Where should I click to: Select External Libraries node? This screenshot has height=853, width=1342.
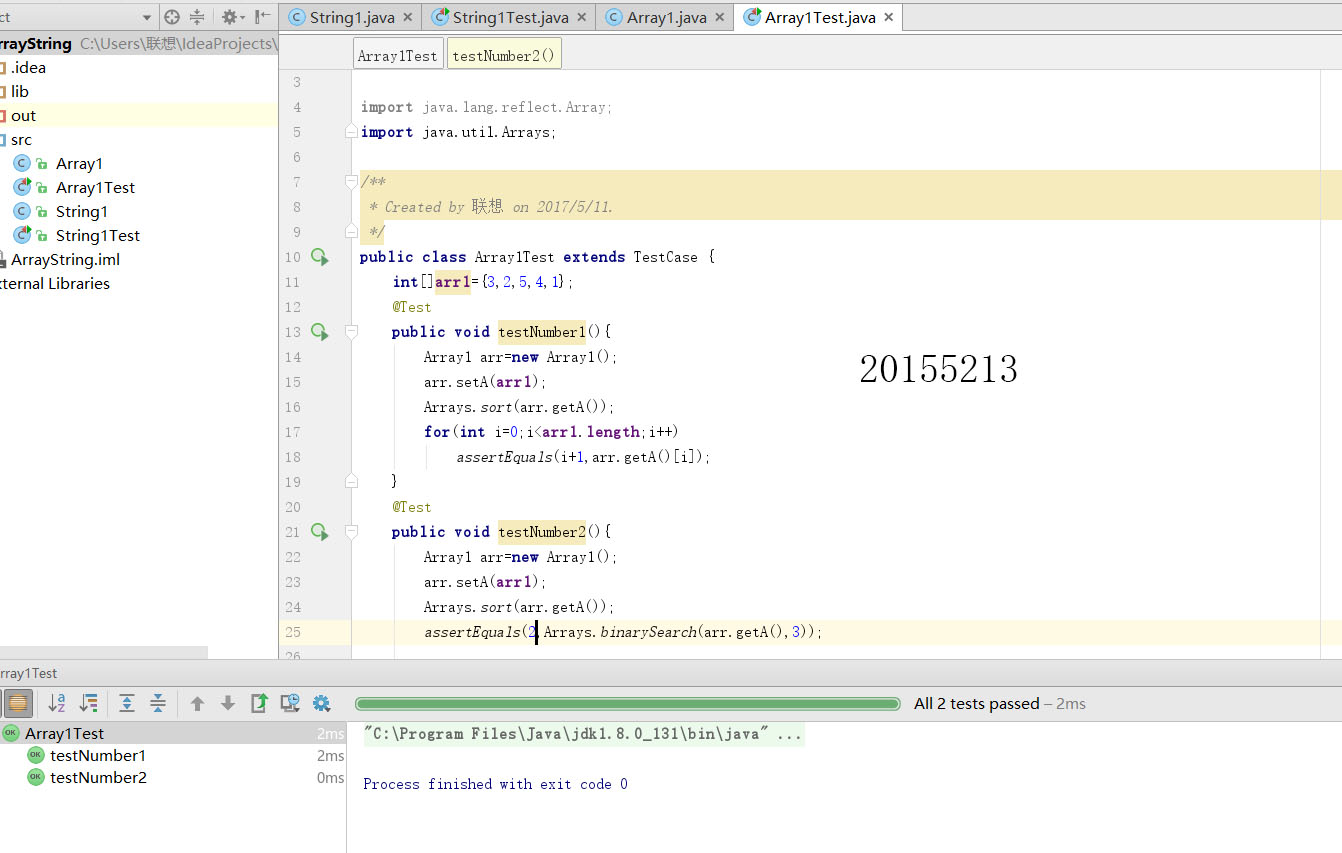(55, 284)
